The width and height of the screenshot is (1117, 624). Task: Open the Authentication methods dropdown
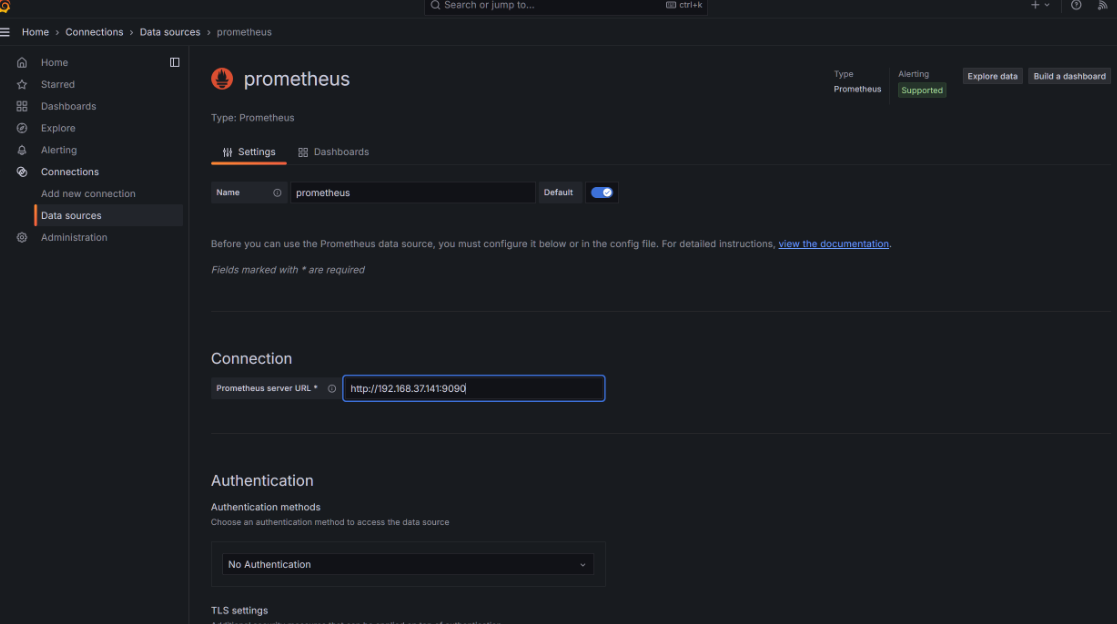[407, 564]
